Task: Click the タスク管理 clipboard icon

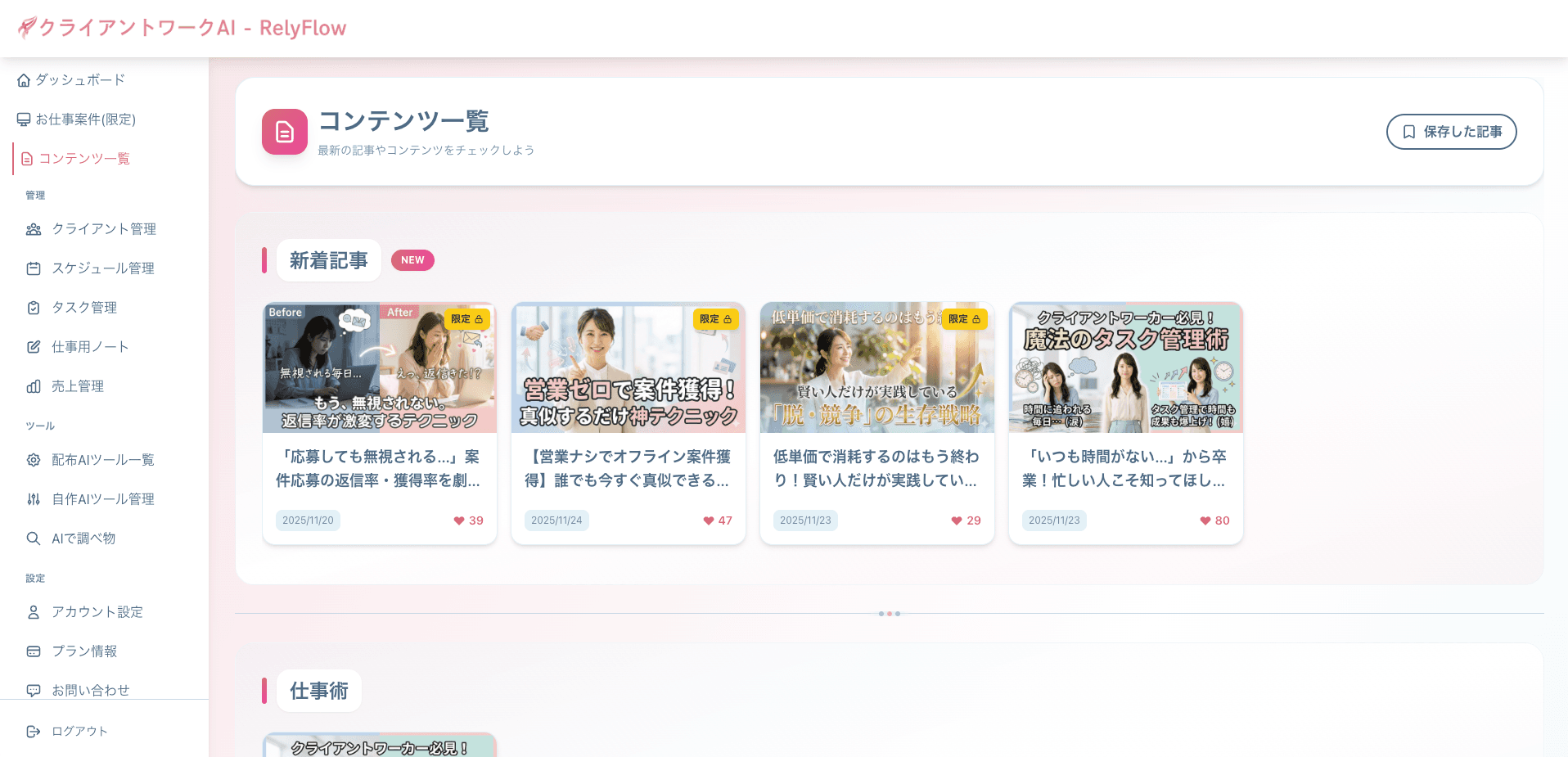Action: coord(33,307)
